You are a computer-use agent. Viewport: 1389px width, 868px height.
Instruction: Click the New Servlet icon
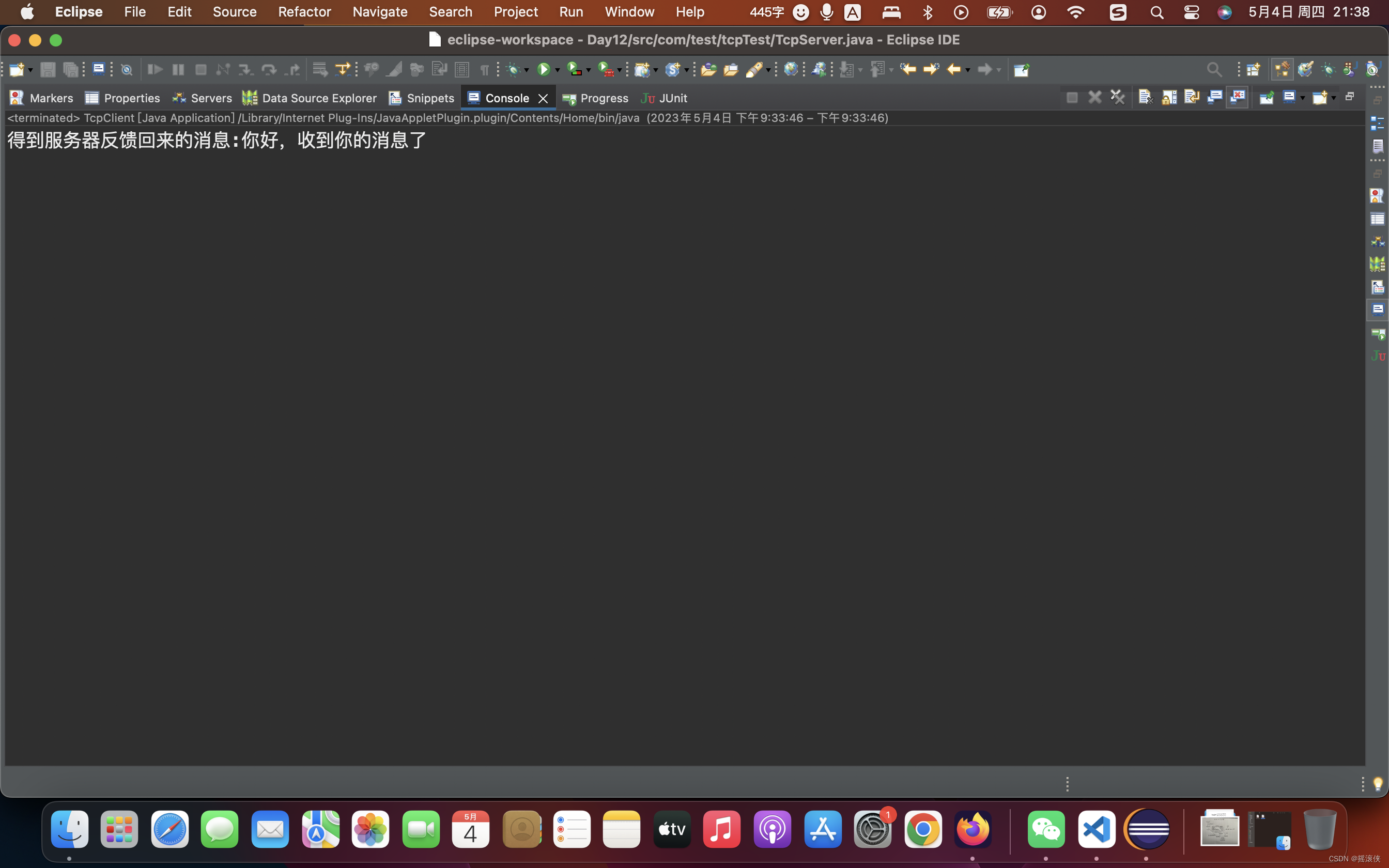[673, 69]
